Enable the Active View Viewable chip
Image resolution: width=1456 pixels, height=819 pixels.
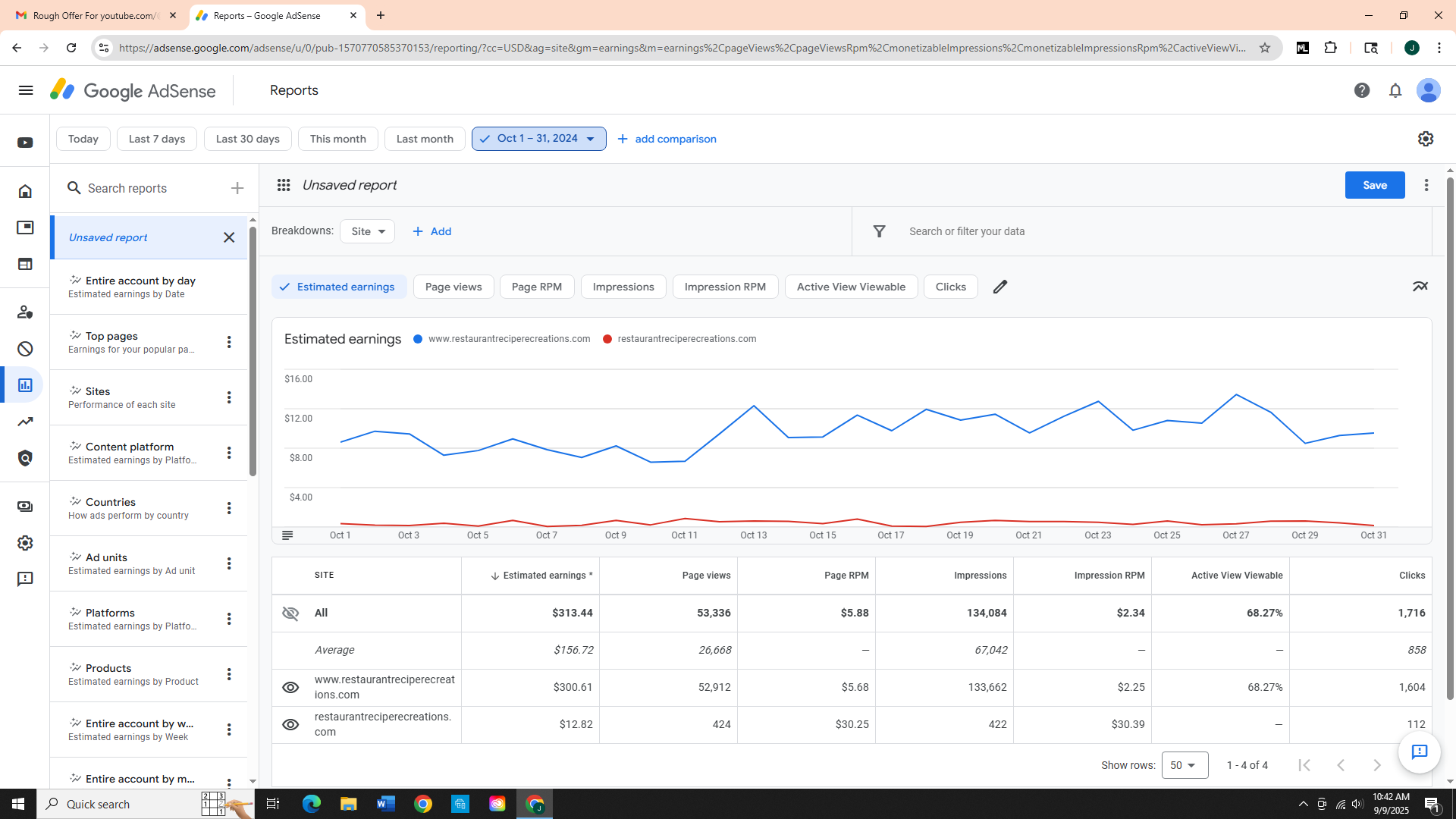[851, 287]
